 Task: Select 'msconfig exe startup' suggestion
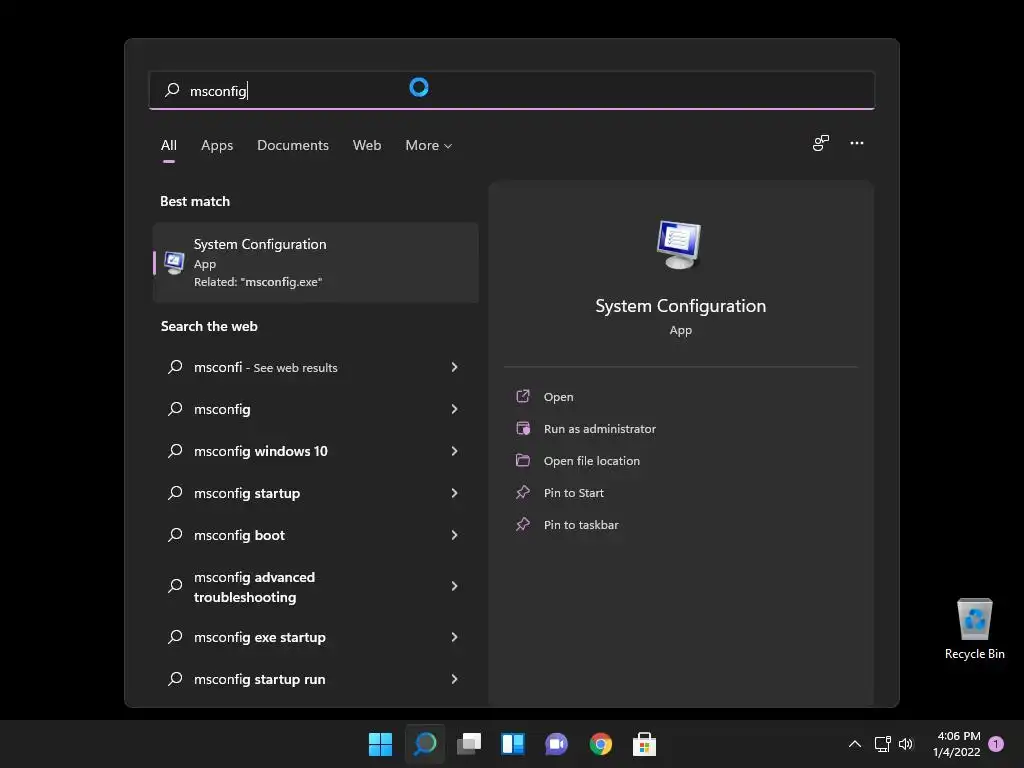[x=315, y=637]
